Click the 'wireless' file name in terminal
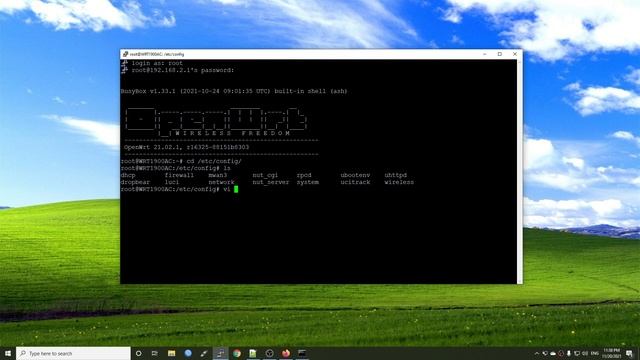The image size is (640, 360). (x=399, y=182)
